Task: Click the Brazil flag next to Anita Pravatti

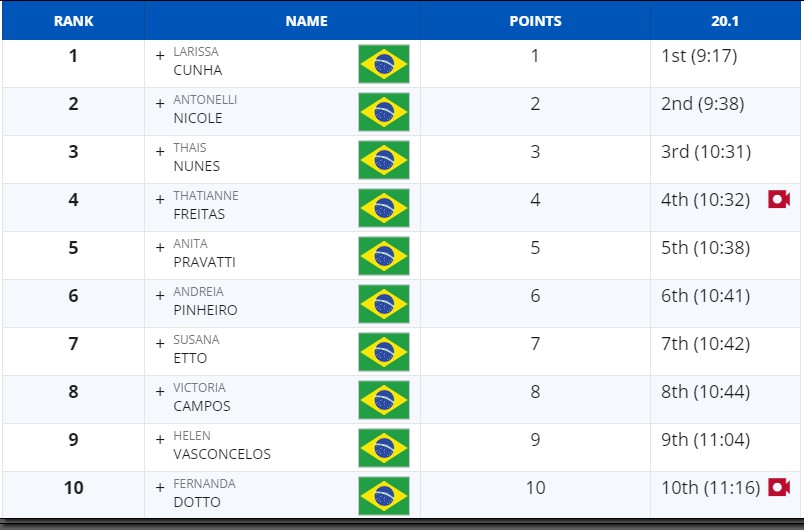Action: [384, 256]
